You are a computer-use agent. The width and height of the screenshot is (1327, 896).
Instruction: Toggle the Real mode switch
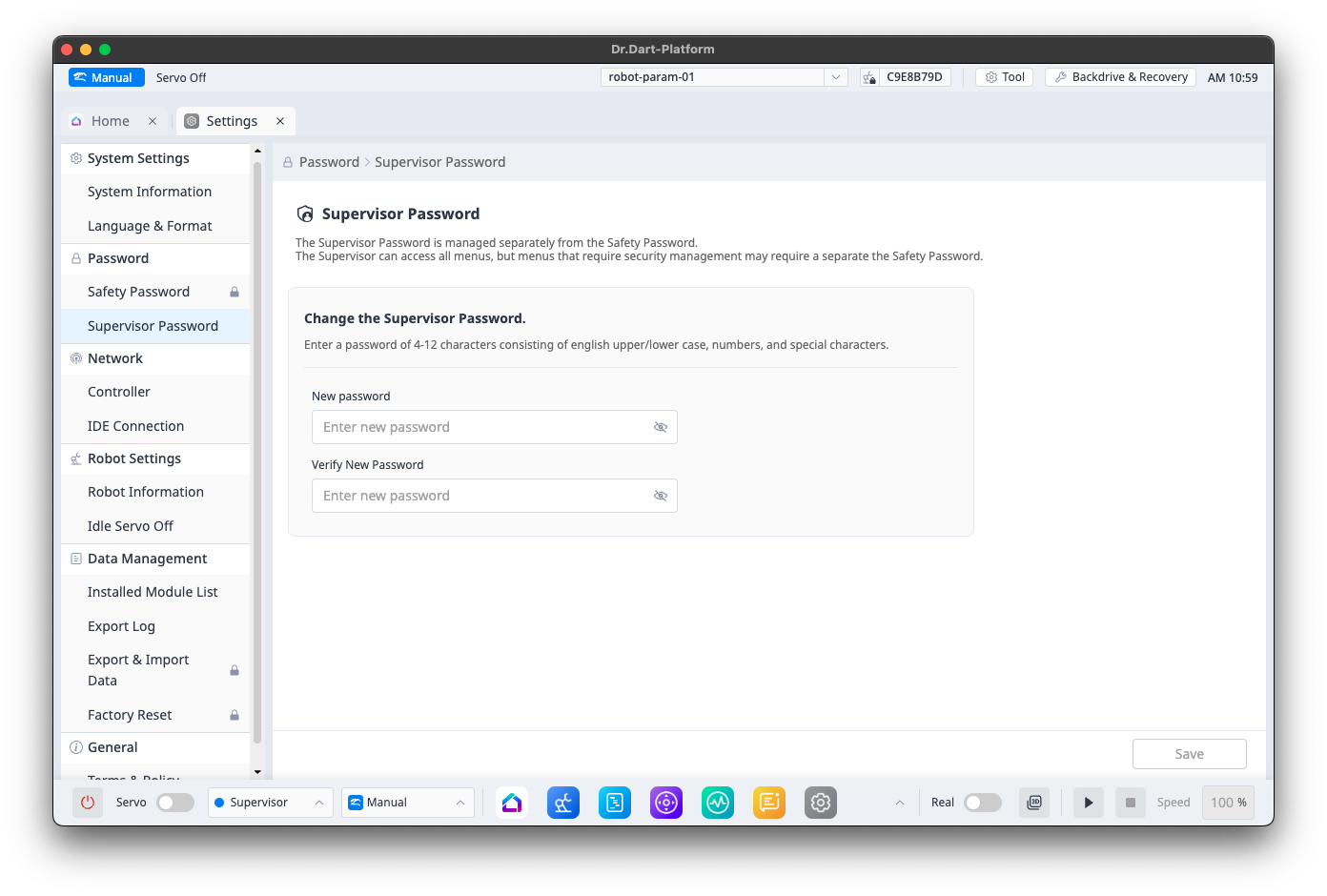click(x=982, y=803)
